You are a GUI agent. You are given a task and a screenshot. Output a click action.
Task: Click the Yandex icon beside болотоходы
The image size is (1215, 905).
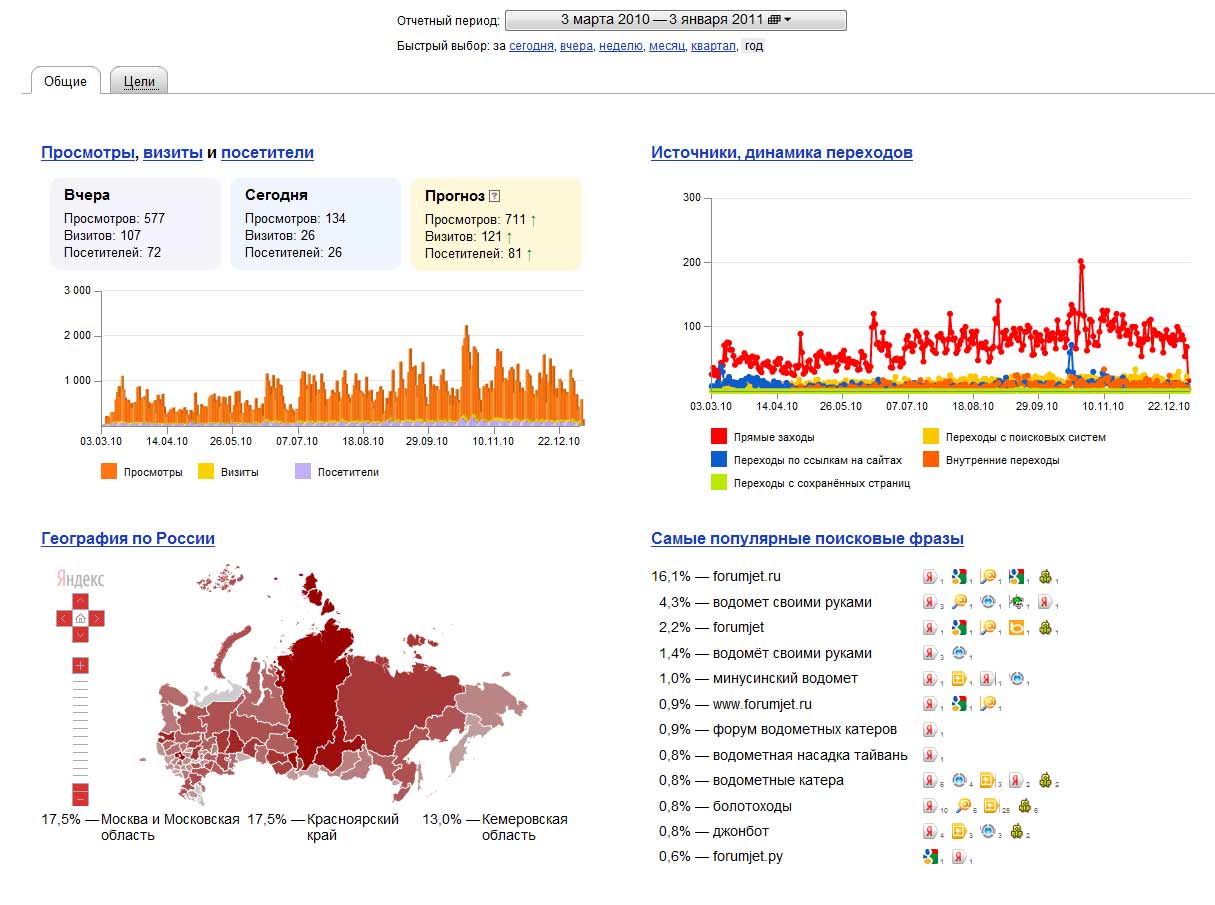click(x=930, y=806)
